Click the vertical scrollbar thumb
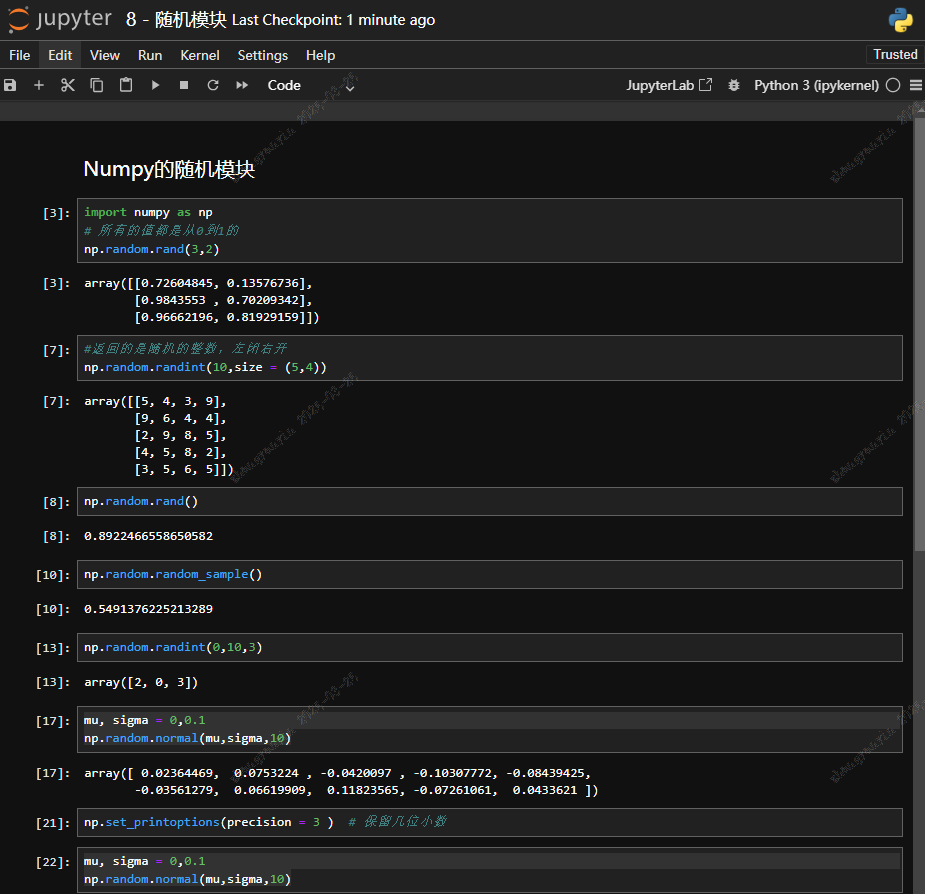925x894 pixels. click(919, 335)
